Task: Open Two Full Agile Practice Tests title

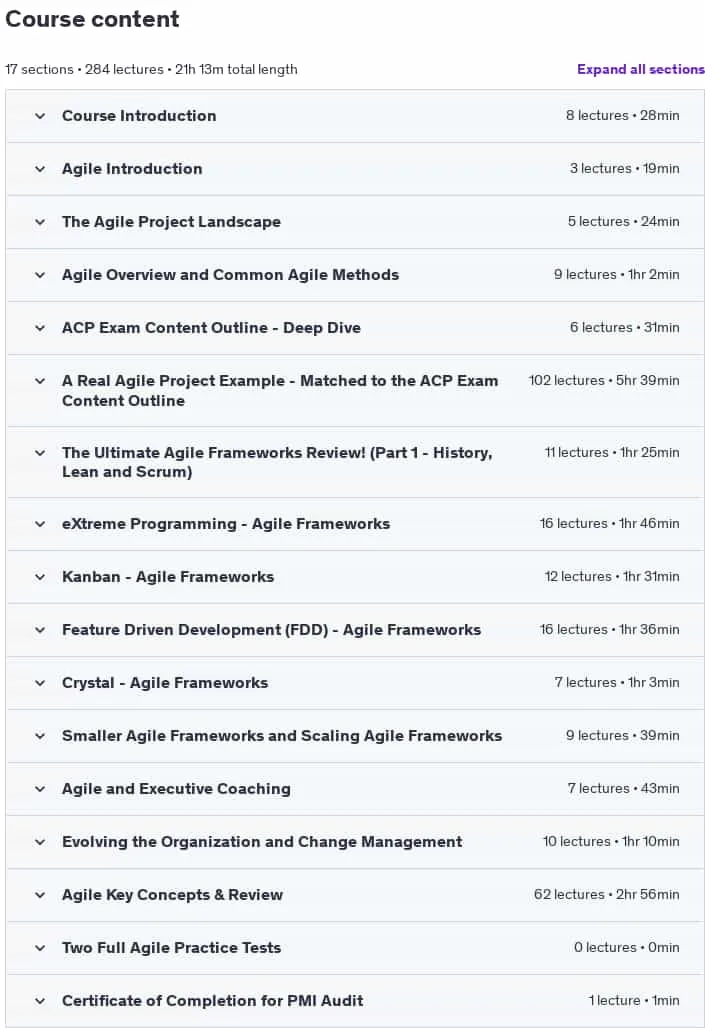Action: pos(171,948)
